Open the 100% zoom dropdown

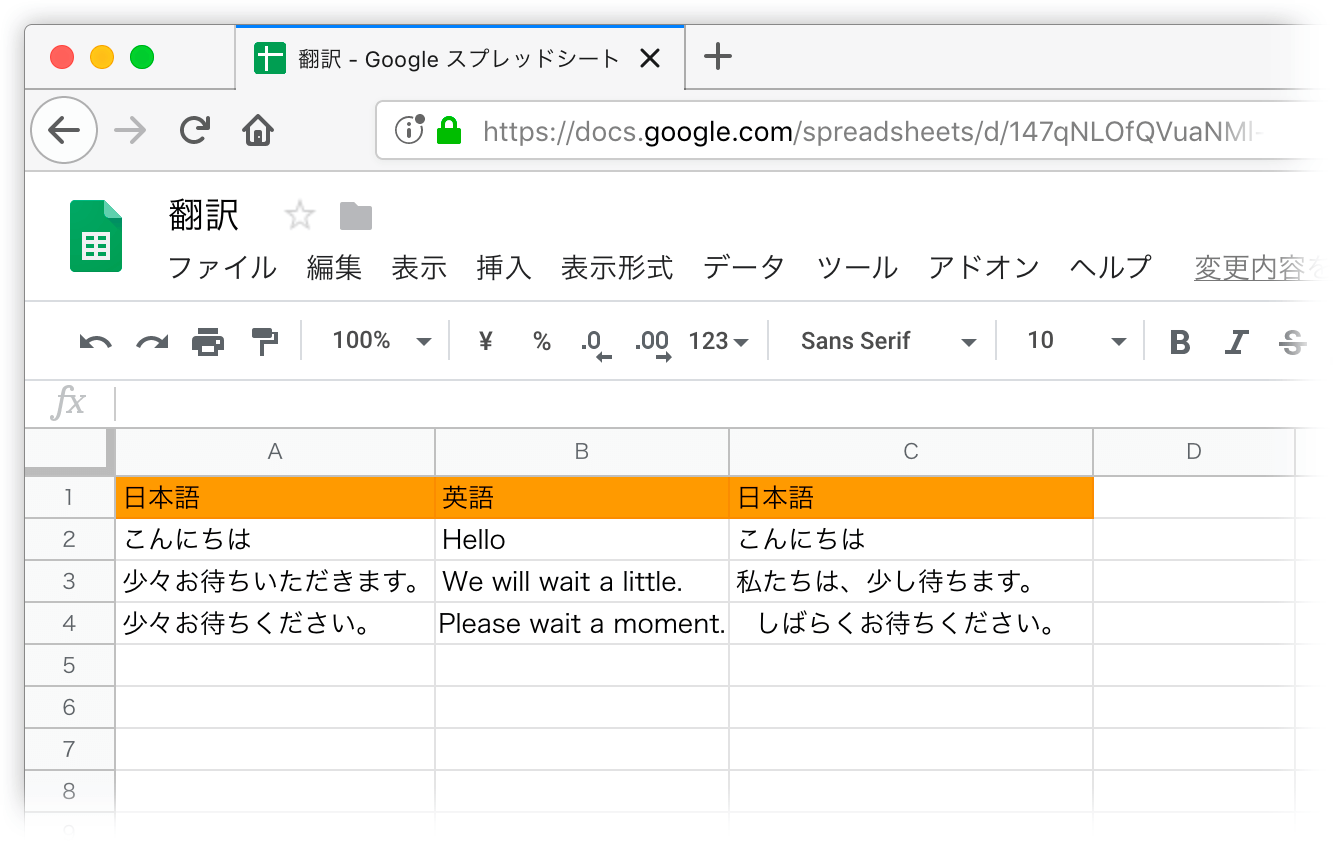381,342
